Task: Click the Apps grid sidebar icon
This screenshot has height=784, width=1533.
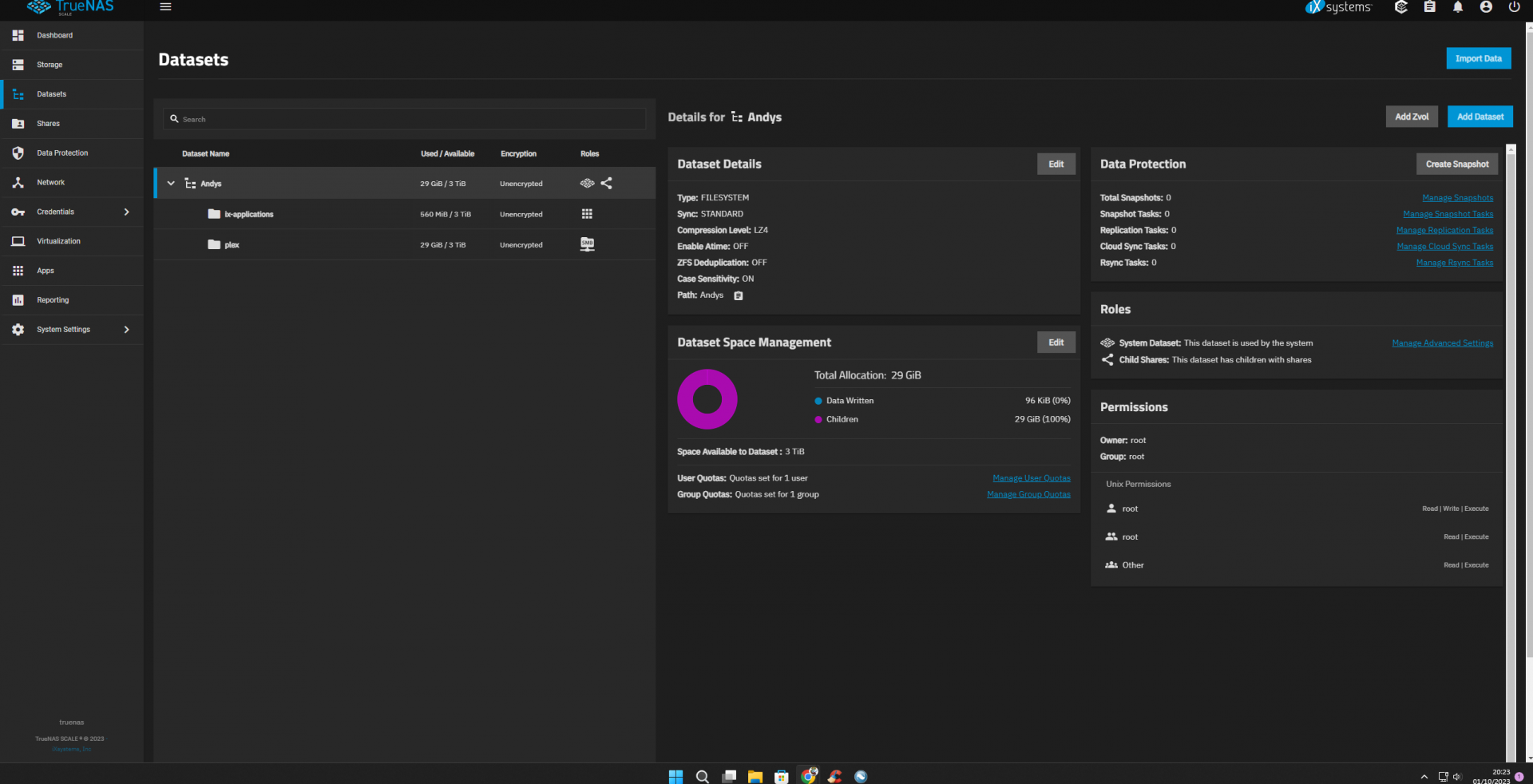Action: (18, 271)
